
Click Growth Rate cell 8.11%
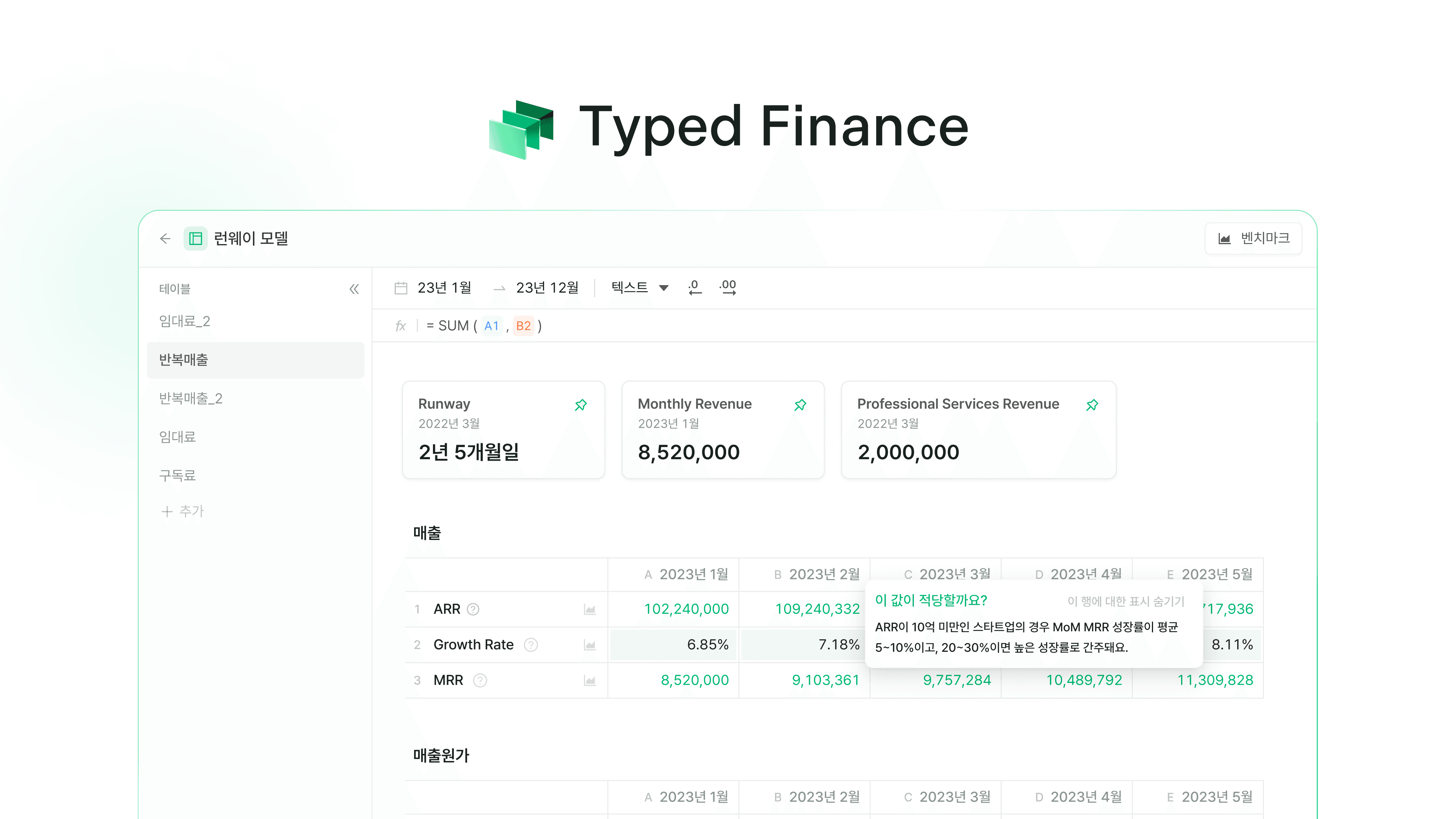1232,645
